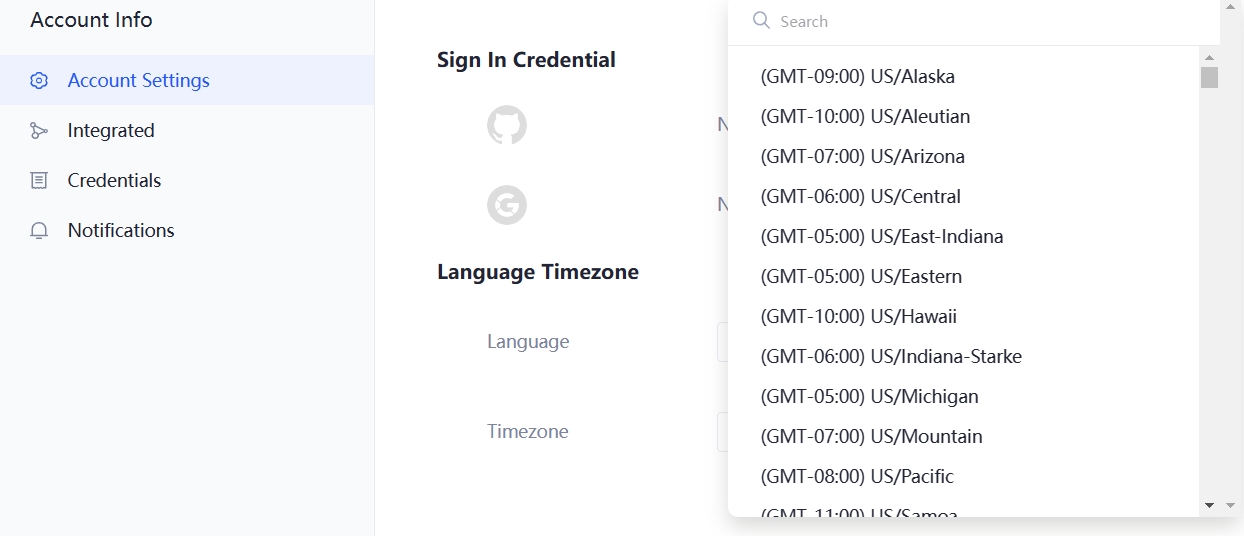The image size is (1244, 536).
Task: Open the Credentials page
Action: [x=114, y=181]
